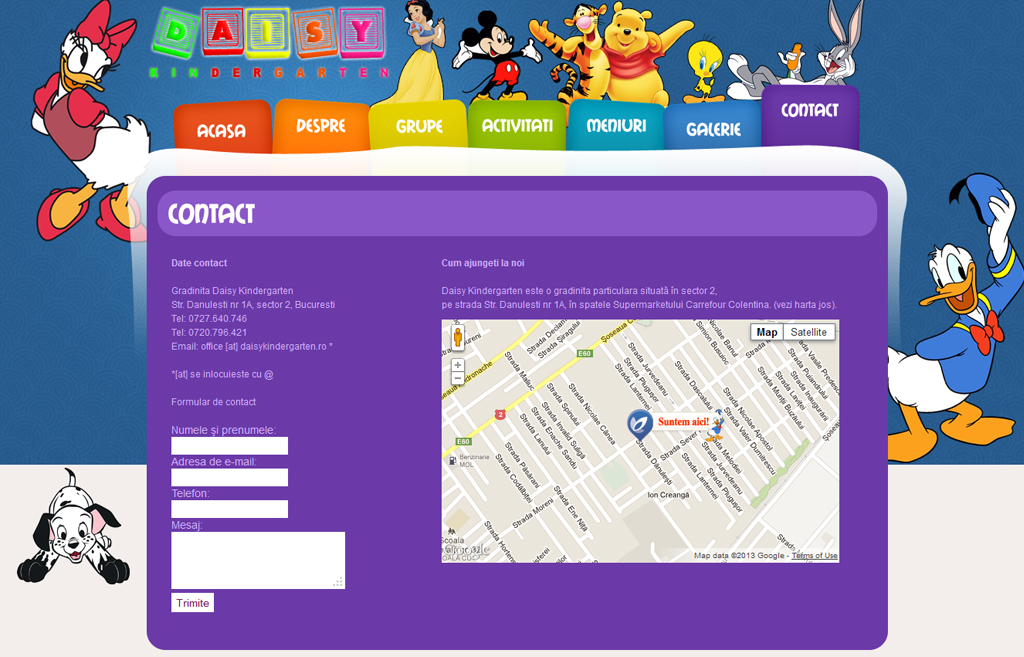1024x657 pixels.
Task: Switch map to Satellite view
Action: [808, 332]
